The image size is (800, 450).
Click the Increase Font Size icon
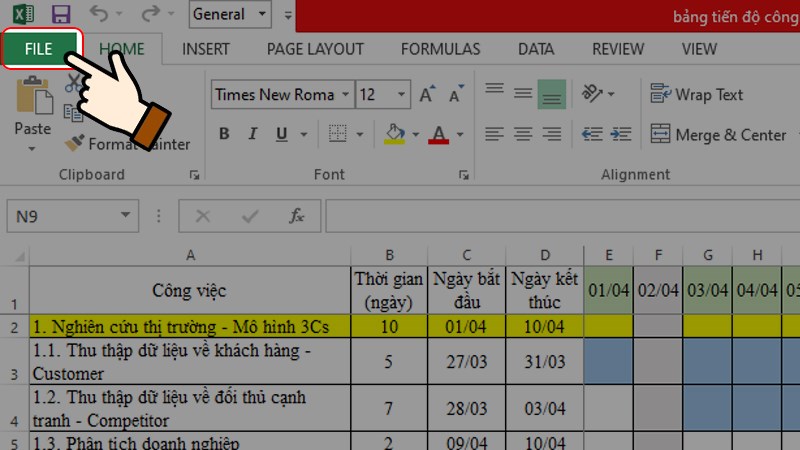428,95
